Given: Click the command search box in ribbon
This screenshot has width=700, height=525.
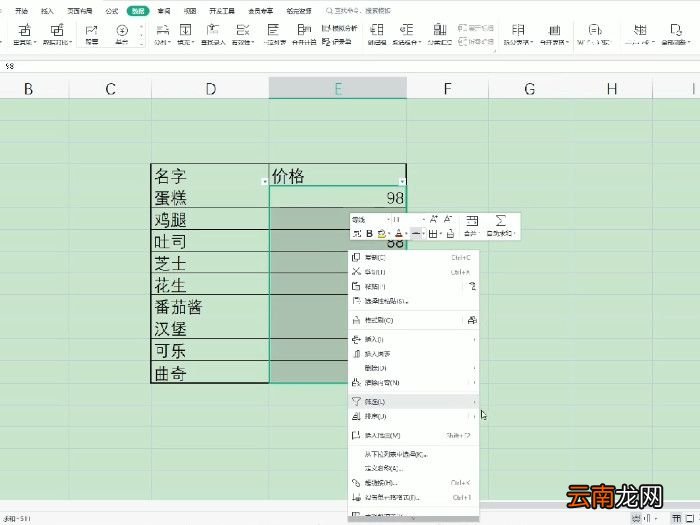Looking at the screenshot, I should click(x=358, y=11).
